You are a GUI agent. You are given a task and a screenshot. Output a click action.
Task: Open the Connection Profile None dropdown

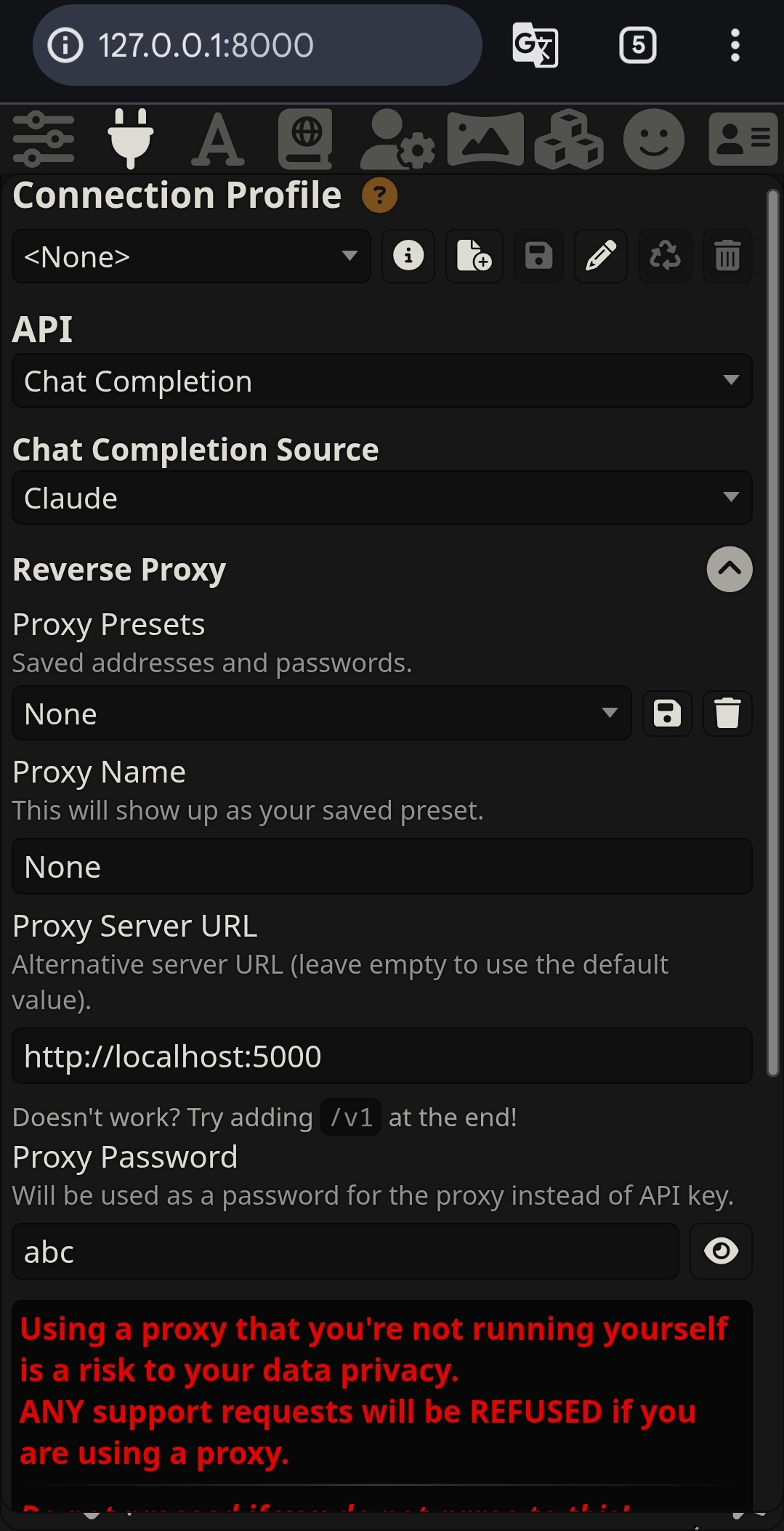coord(191,256)
